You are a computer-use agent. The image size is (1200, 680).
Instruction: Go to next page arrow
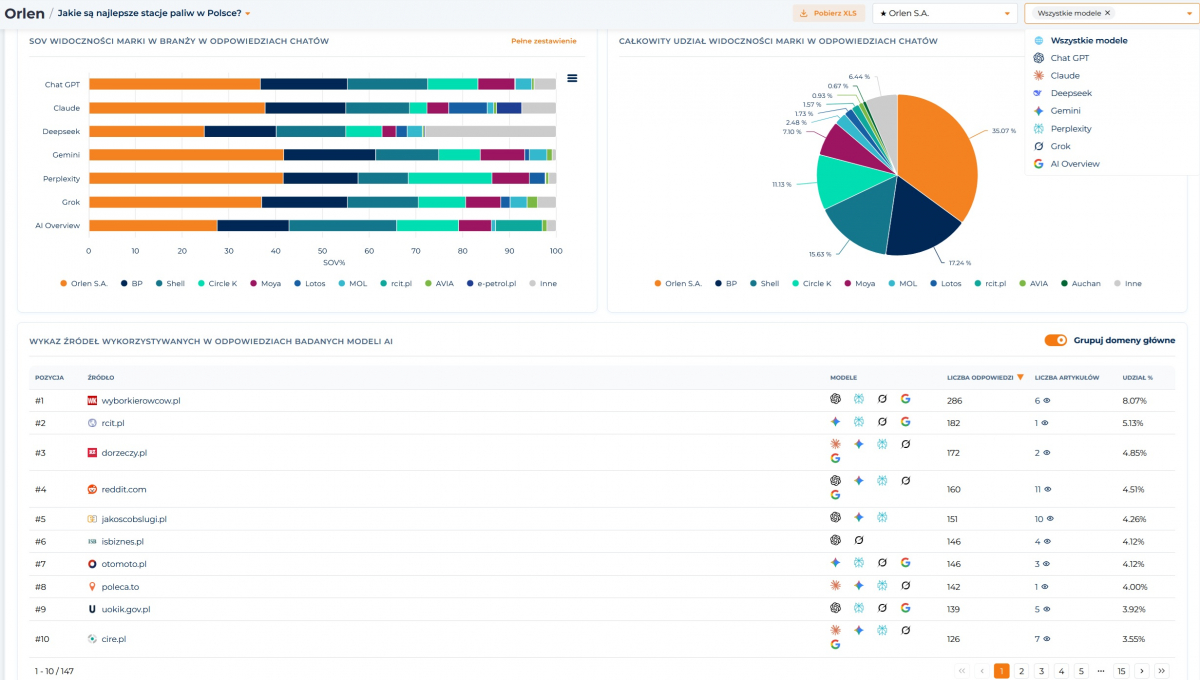coord(1142,671)
